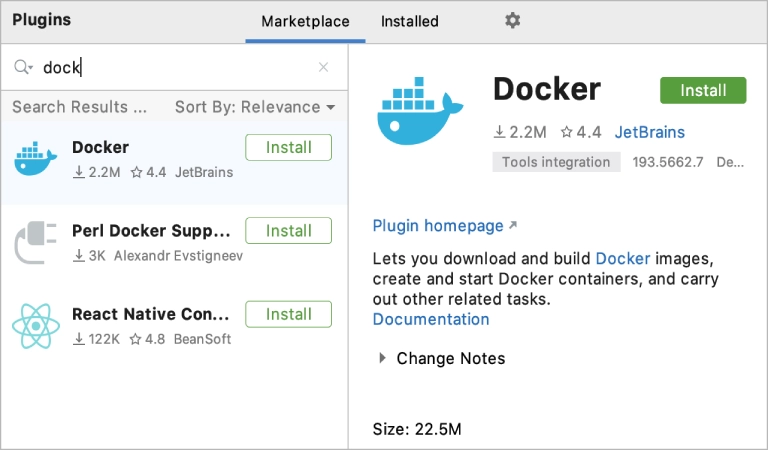Click the Plugins title label
This screenshot has height=450, width=768.
[x=42, y=20]
